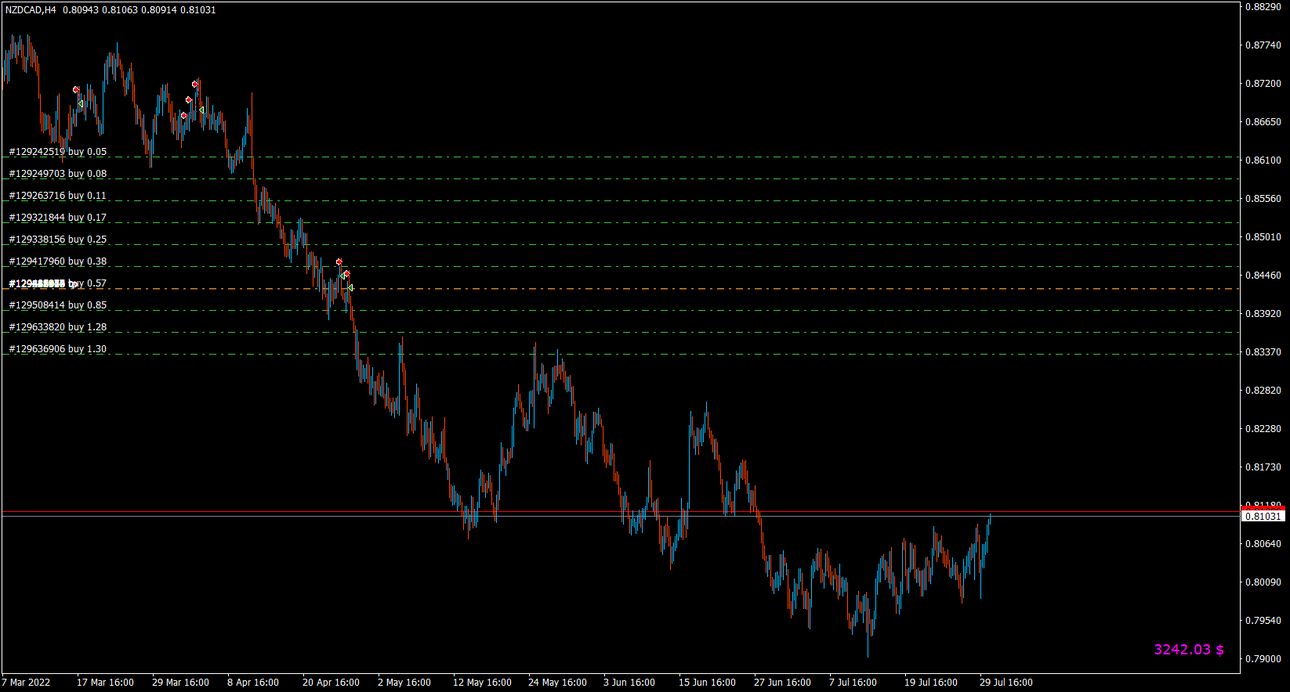Select order #129321844 buy 0.17 label
The height and width of the screenshot is (692, 1290).
tap(58, 218)
